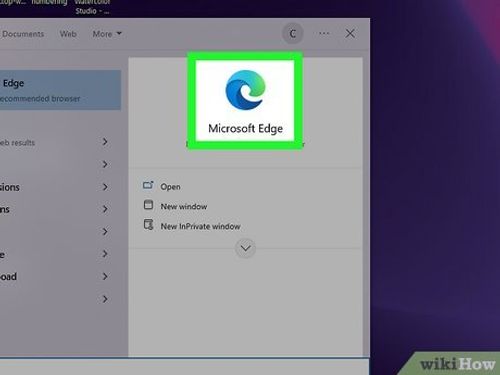Switch to the Web search tab
The height and width of the screenshot is (375, 500).
coord(68,34)
